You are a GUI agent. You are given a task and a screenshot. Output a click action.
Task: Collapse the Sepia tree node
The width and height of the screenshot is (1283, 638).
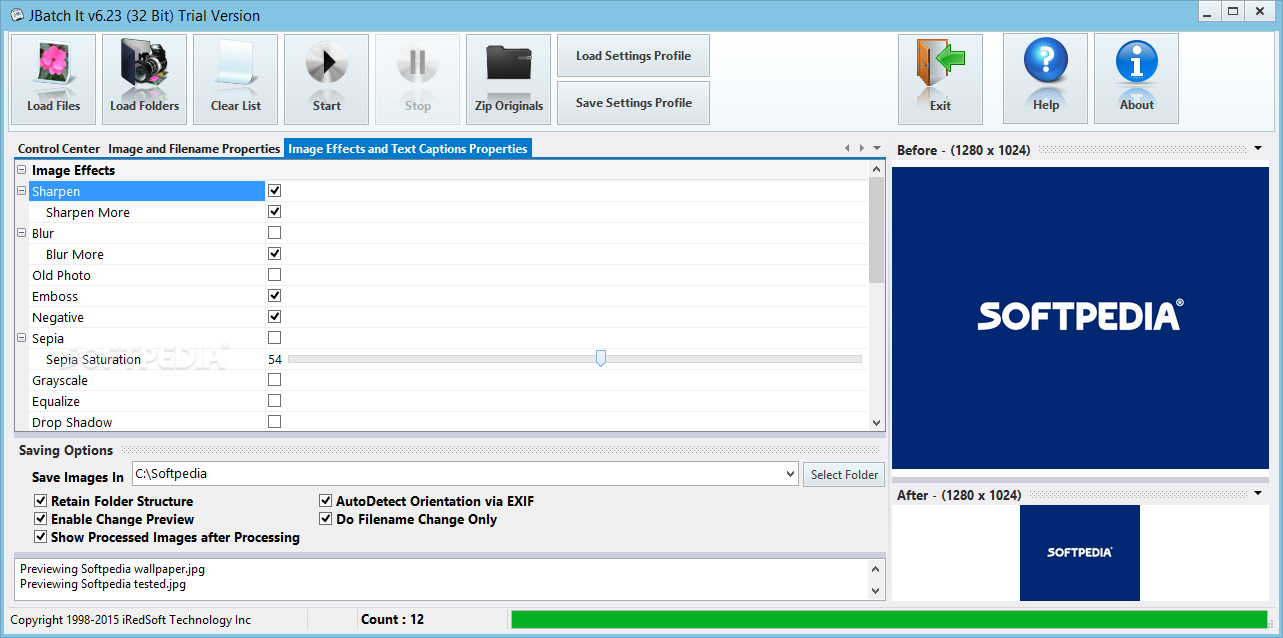click(x=22, y=338)
